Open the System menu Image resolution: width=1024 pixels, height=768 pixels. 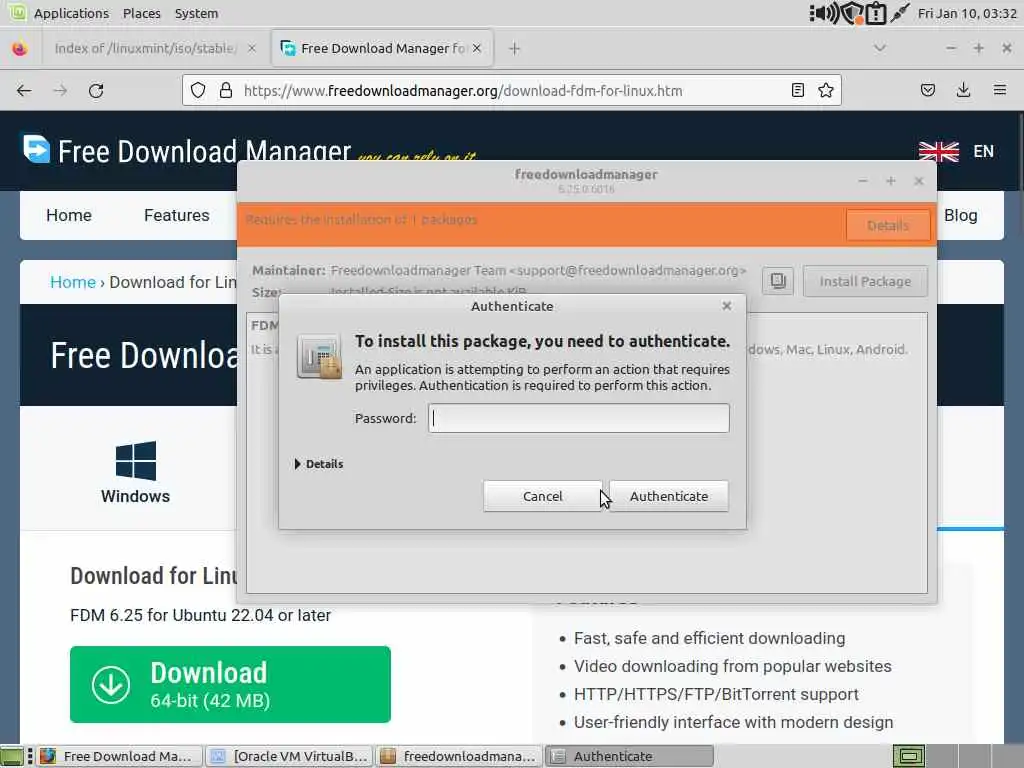[196, 13]
